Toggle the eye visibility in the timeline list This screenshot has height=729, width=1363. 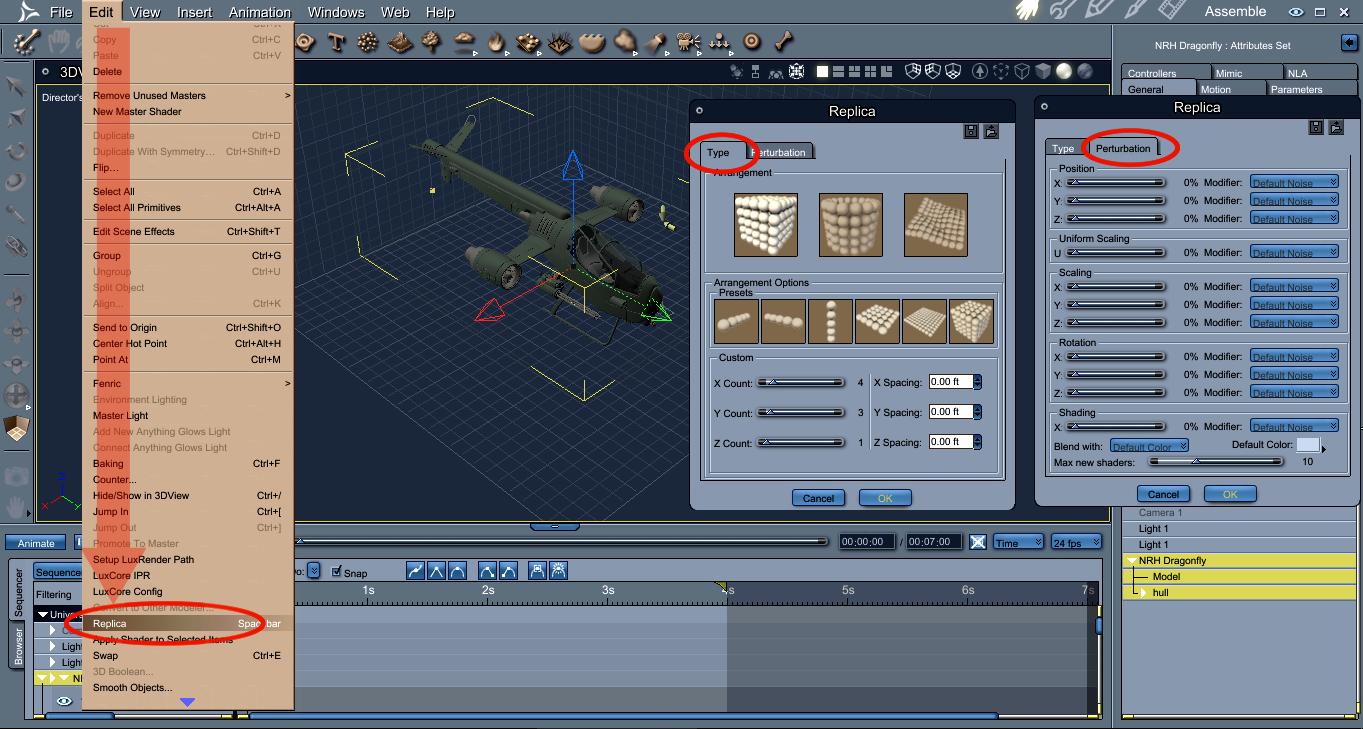click(64, 701)
